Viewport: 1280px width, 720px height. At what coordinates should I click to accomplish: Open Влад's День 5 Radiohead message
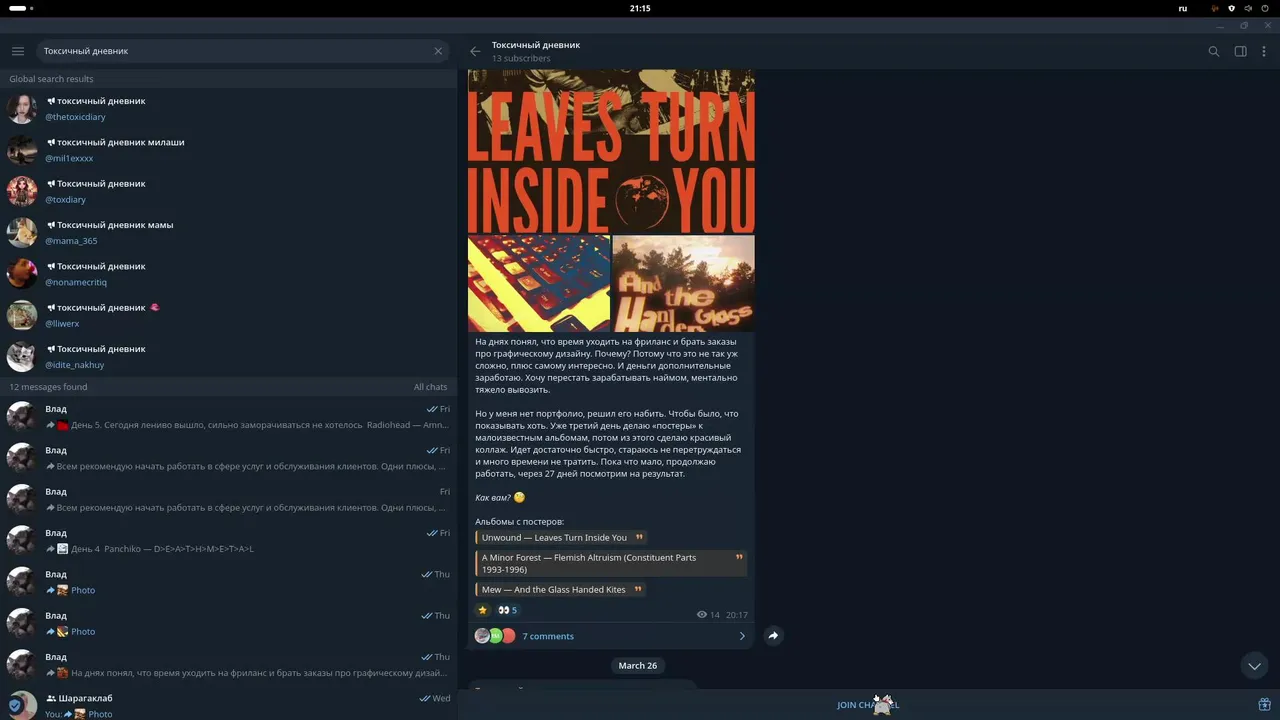pos(228,417)
